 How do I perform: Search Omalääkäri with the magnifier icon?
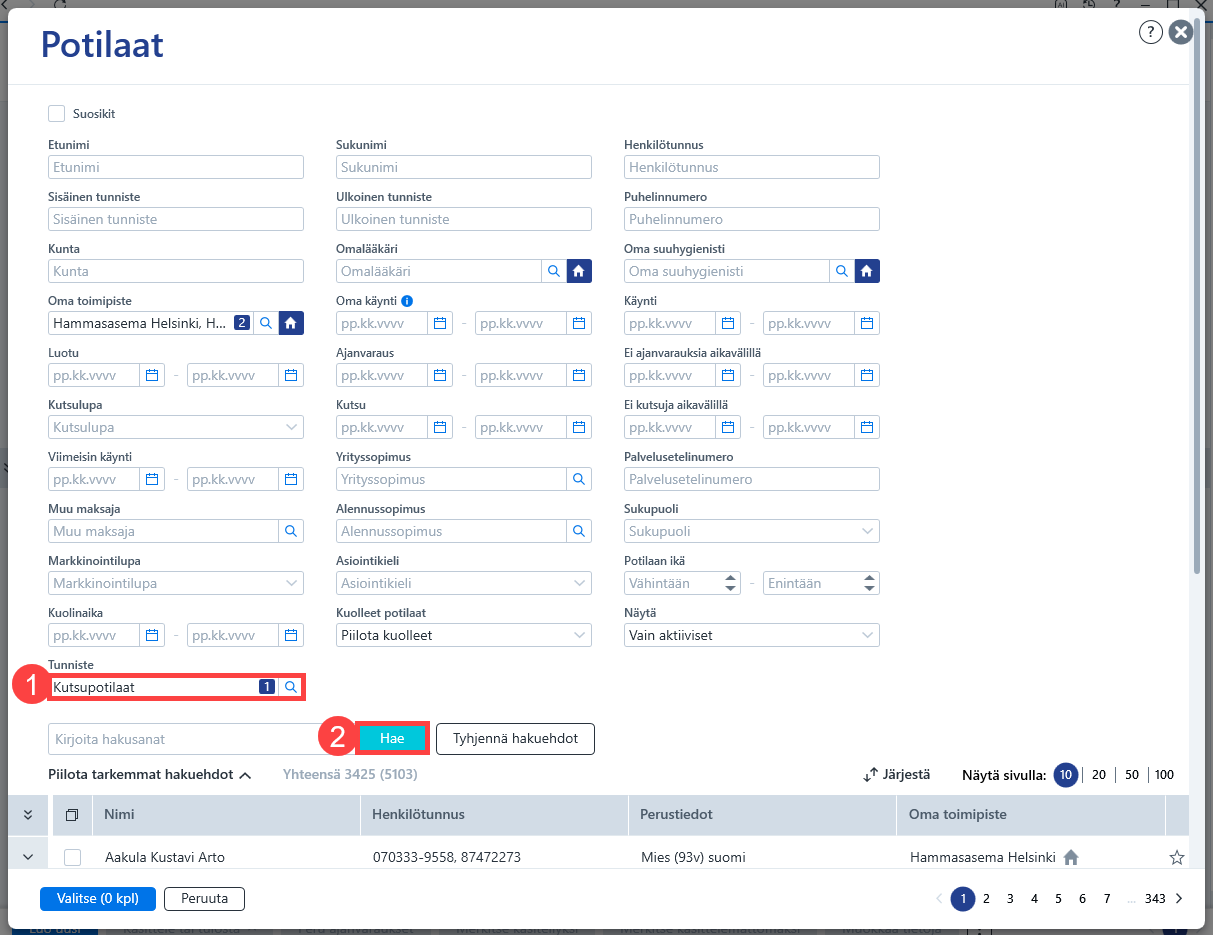pos(554,271)
